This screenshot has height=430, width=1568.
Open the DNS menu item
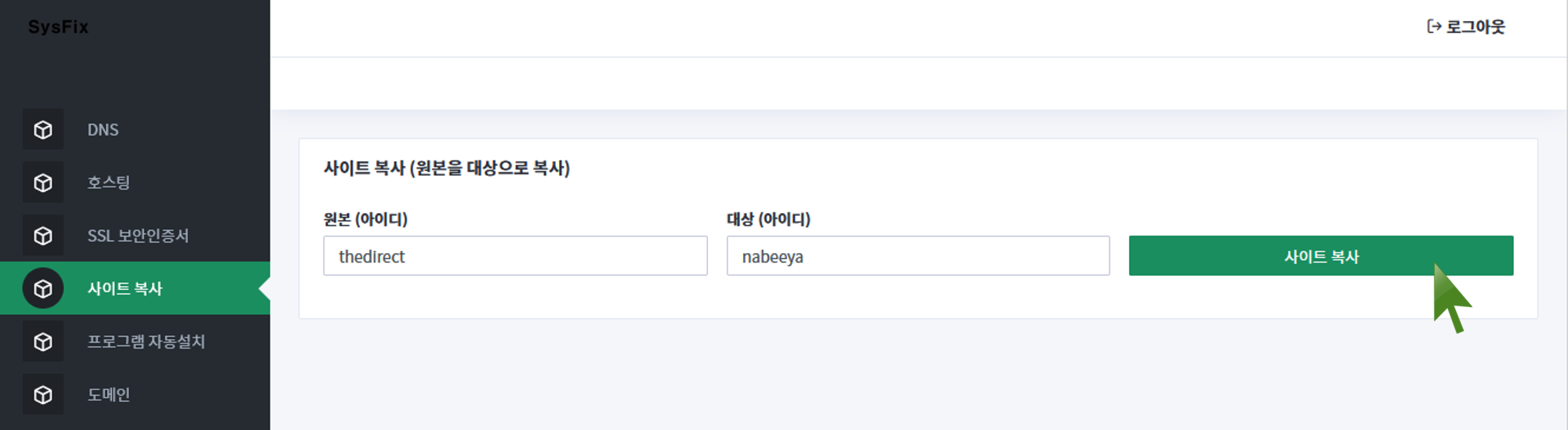pyautogui.click(x=103, y=130)
